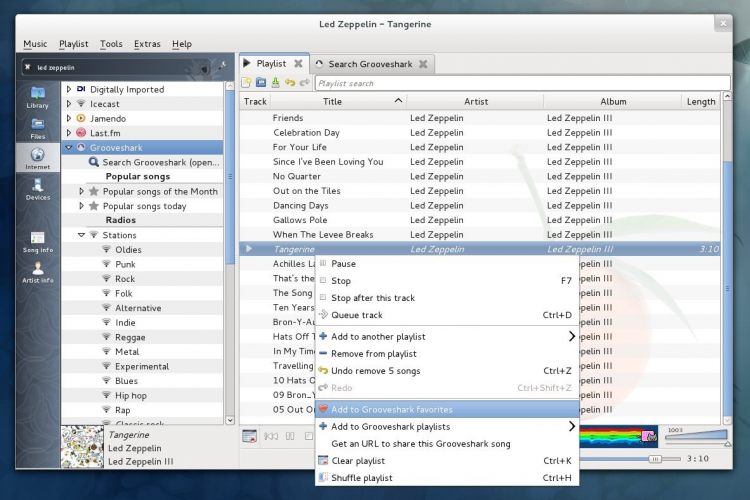750x500 pixels.
Task: Click the save playlist icon in toolbar
Action: pos(275,83)
